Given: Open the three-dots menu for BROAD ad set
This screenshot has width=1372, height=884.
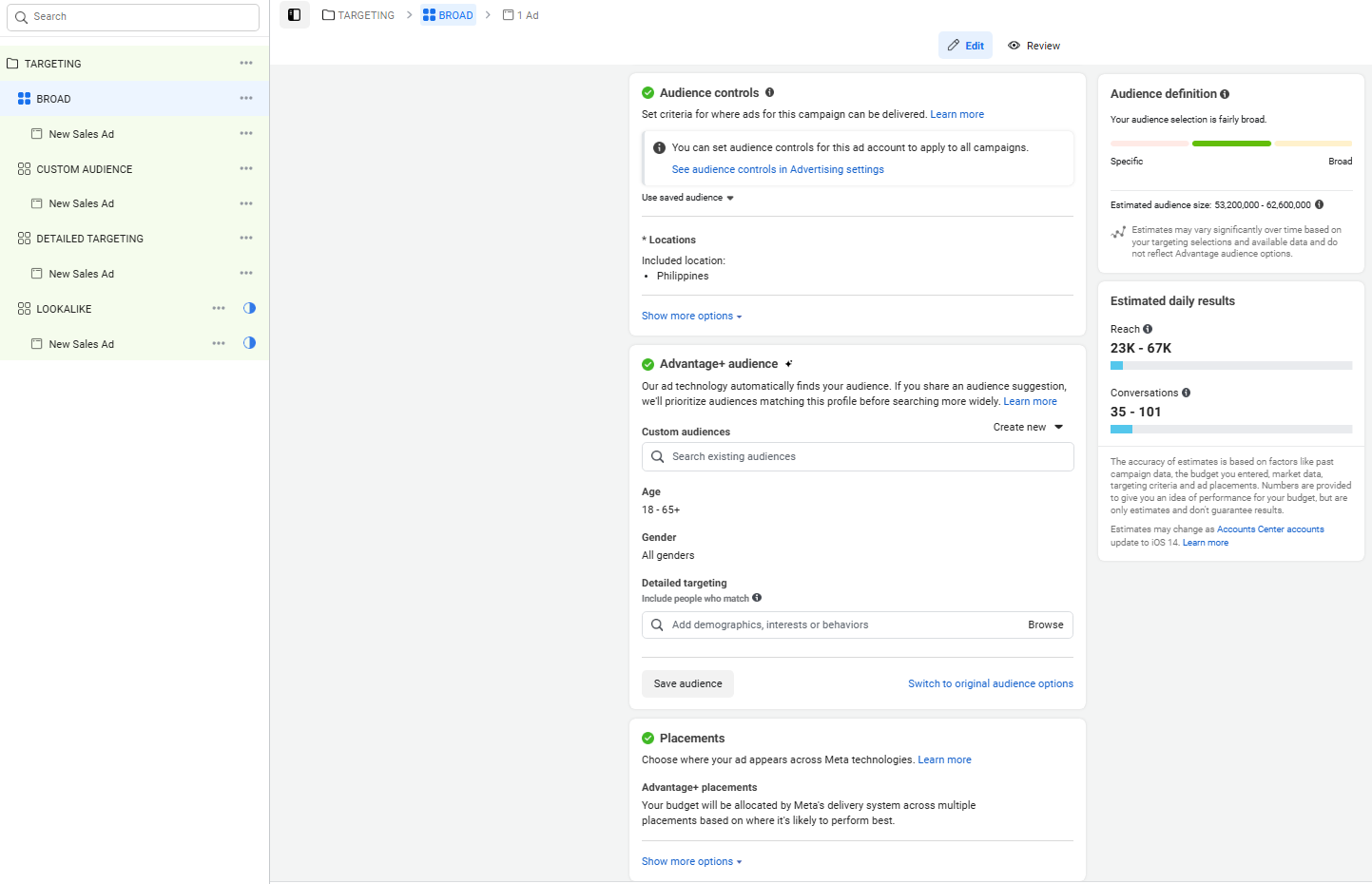Looking at the screenshot, I should click(x=246, y=98).
